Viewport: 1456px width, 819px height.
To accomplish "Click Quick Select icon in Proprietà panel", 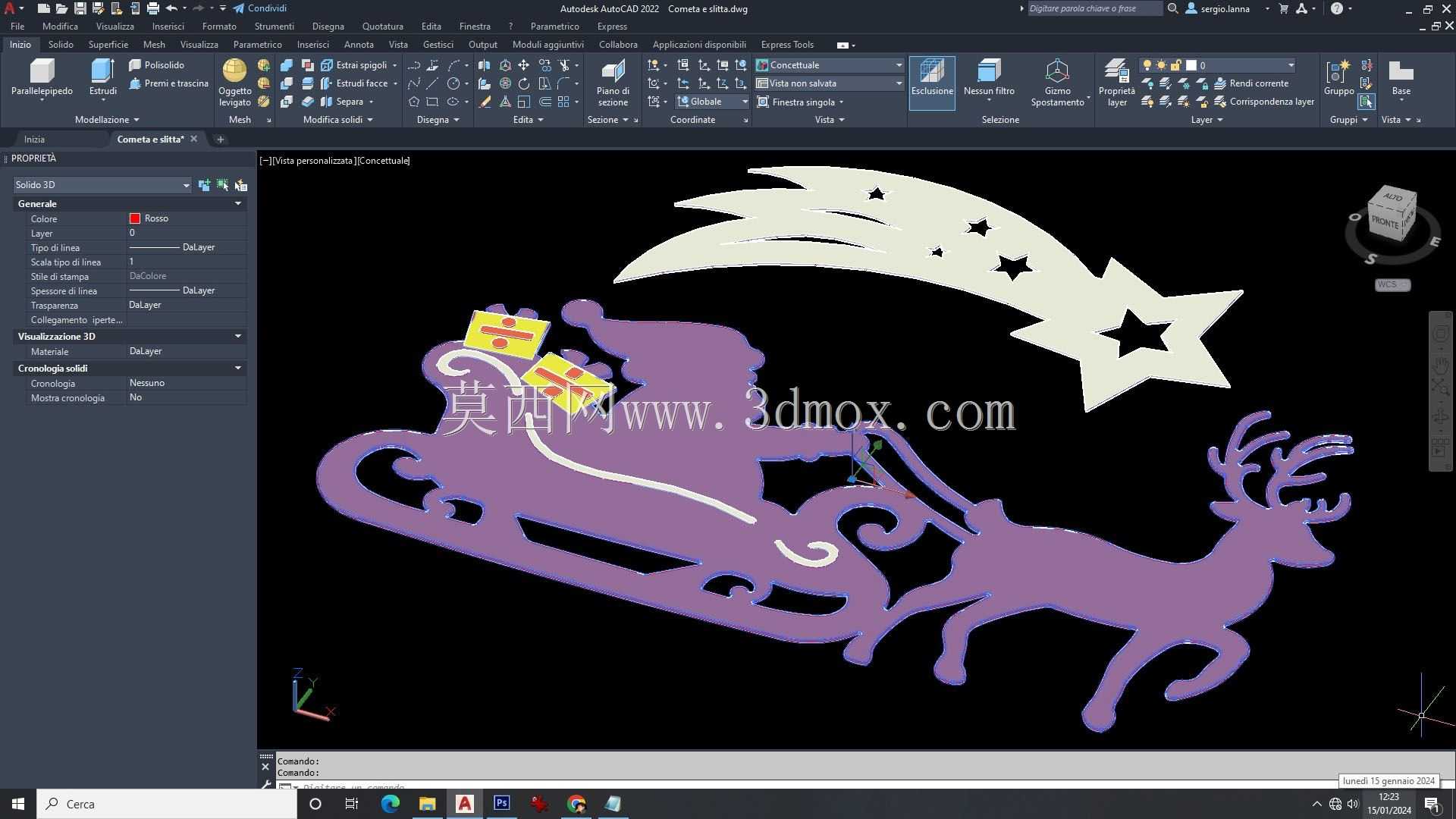I will coord(241,185).
